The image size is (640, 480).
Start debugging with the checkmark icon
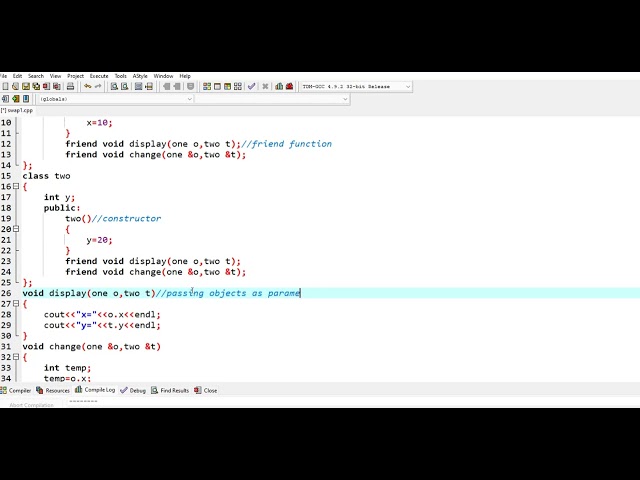251,87
